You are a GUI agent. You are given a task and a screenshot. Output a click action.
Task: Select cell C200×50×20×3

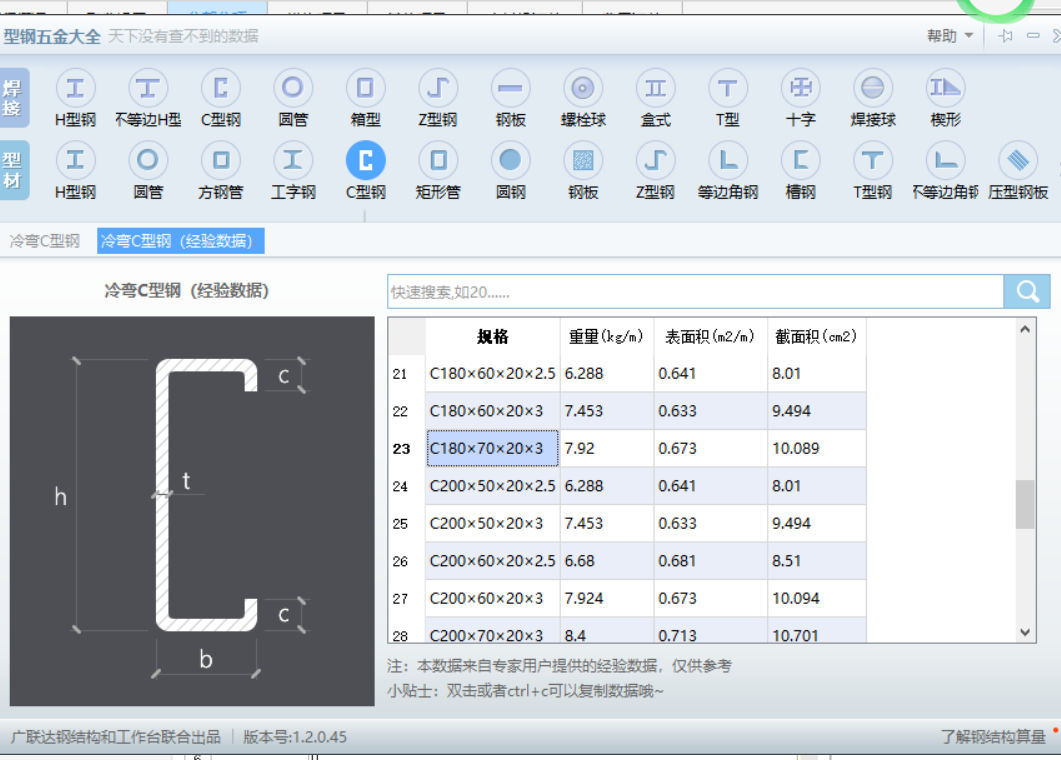(x=493, y=523)
